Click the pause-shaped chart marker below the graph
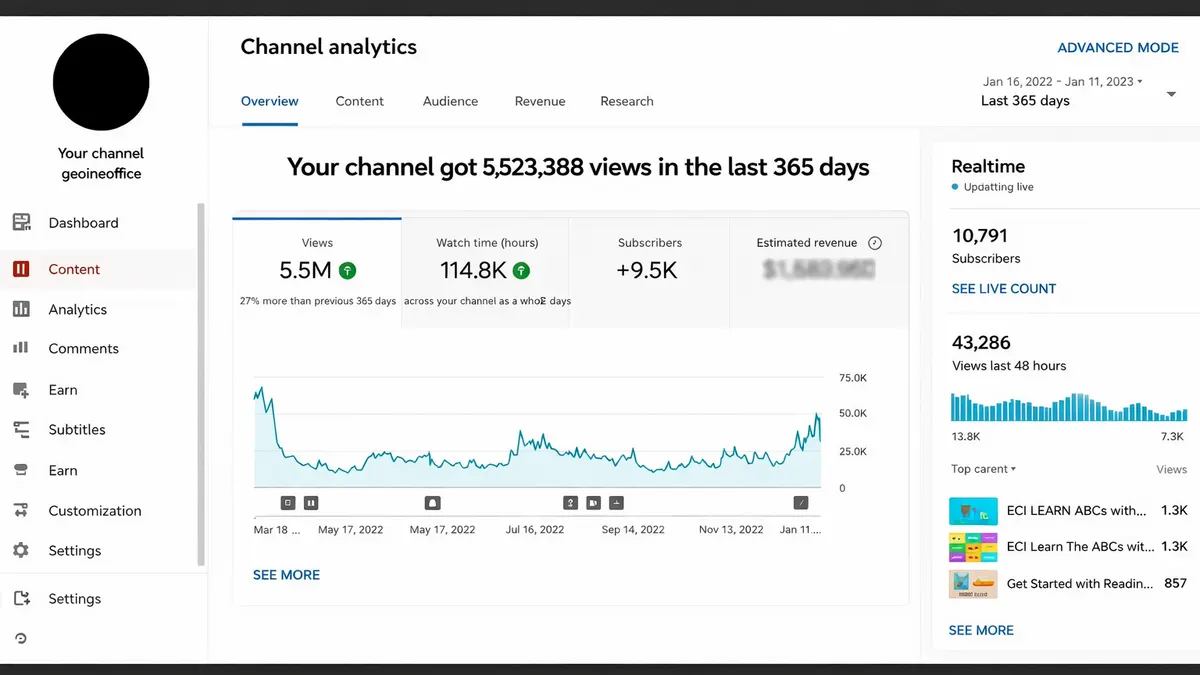The height and width of the screenshot is (675, 1200). pos(311,503)
